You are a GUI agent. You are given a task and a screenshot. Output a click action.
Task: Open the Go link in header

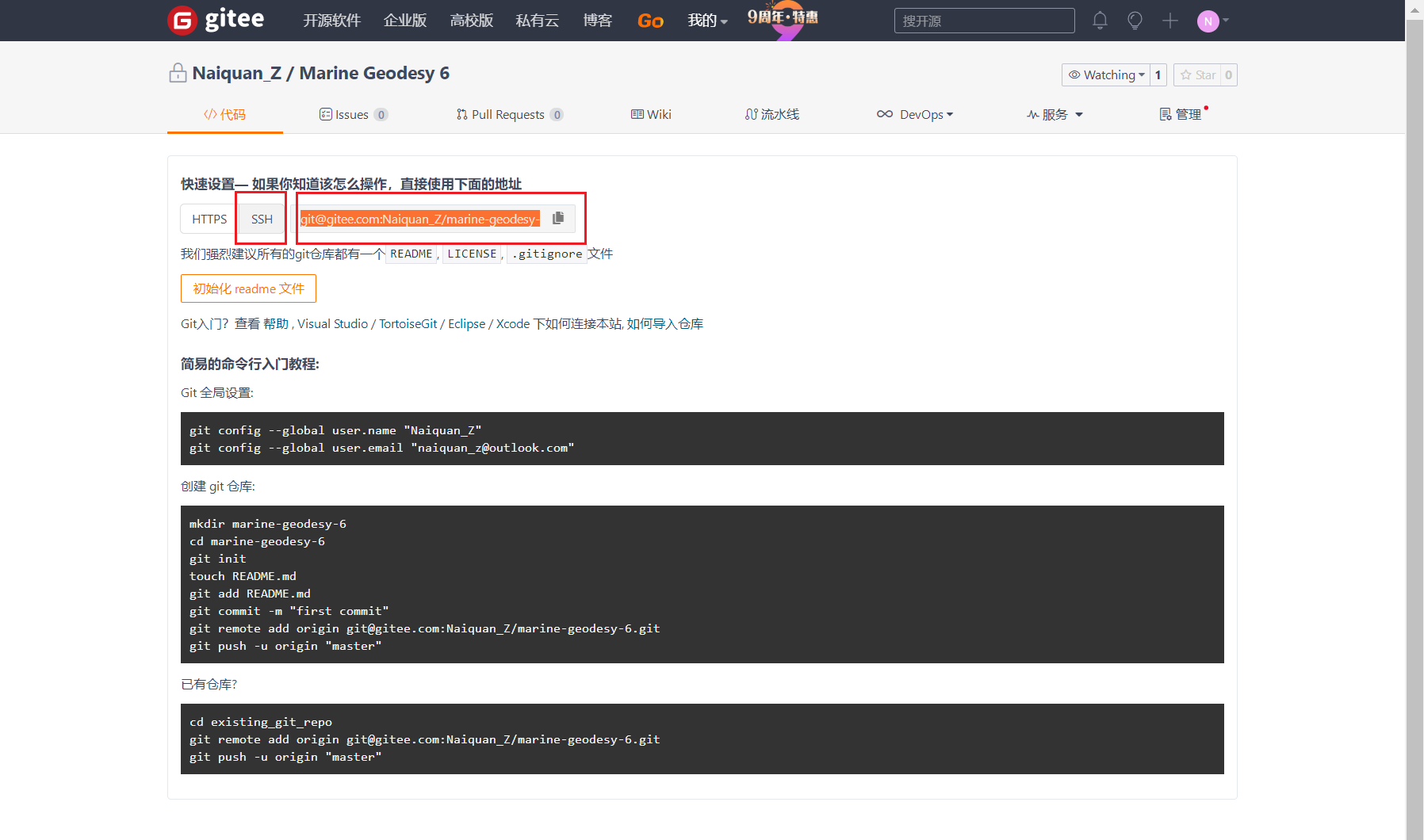pyautogui.click(x=650, y=21)
